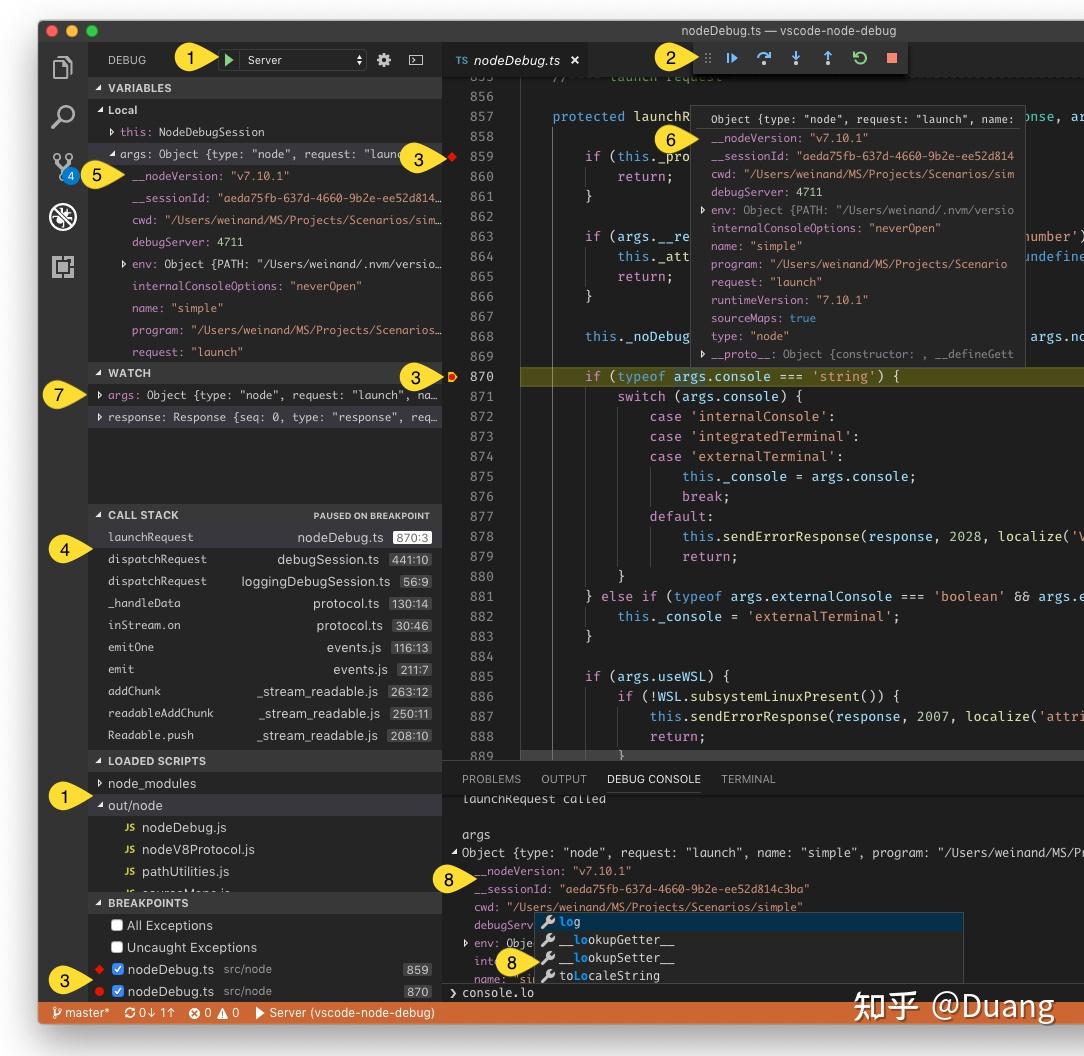Image resolution: width=1084 pixels, height=1056 pixels.
Task: Open the Extensions view in activity bar
Action: (63, 267)
